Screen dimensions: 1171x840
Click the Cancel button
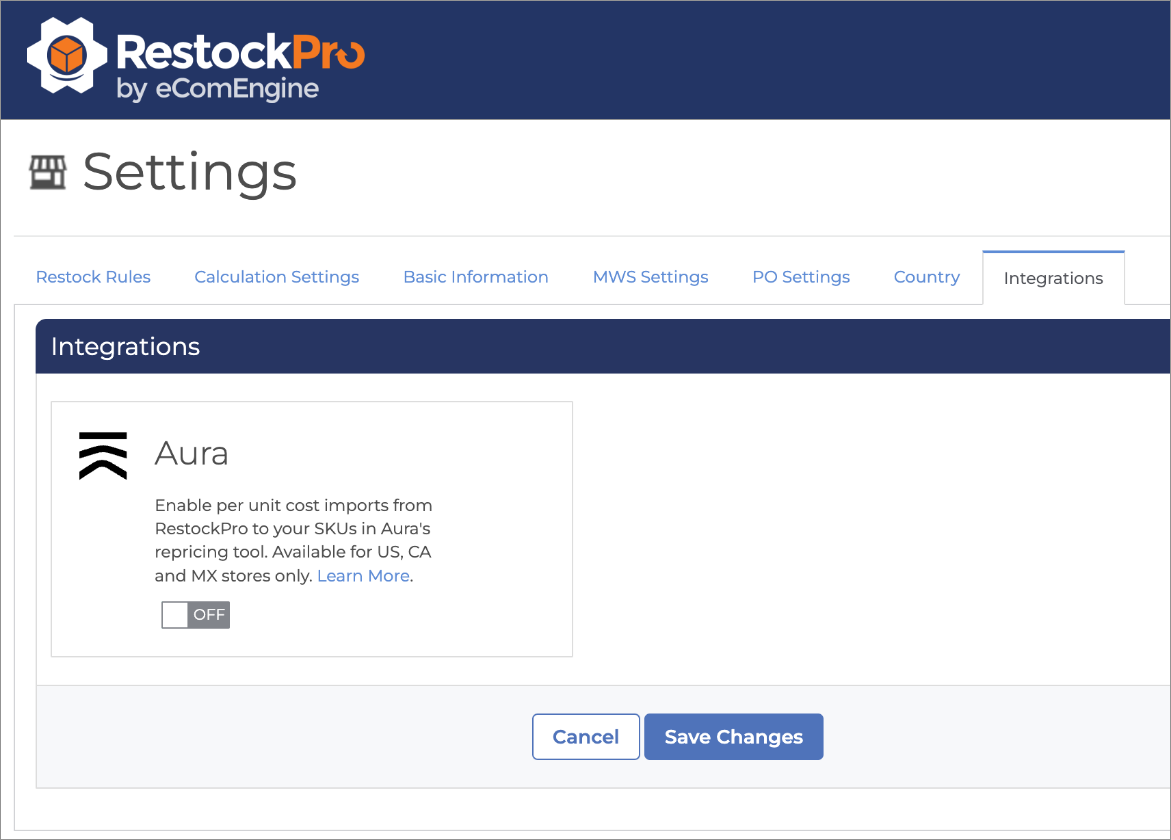point(586,737)
